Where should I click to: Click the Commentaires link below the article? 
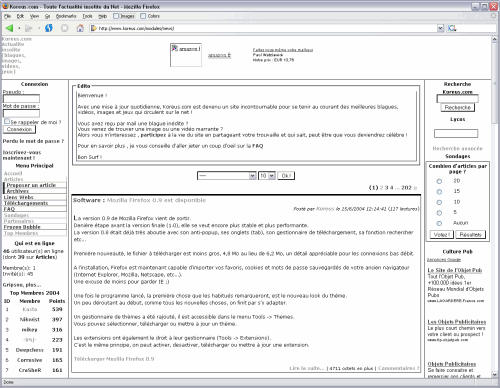click(398, 368)
